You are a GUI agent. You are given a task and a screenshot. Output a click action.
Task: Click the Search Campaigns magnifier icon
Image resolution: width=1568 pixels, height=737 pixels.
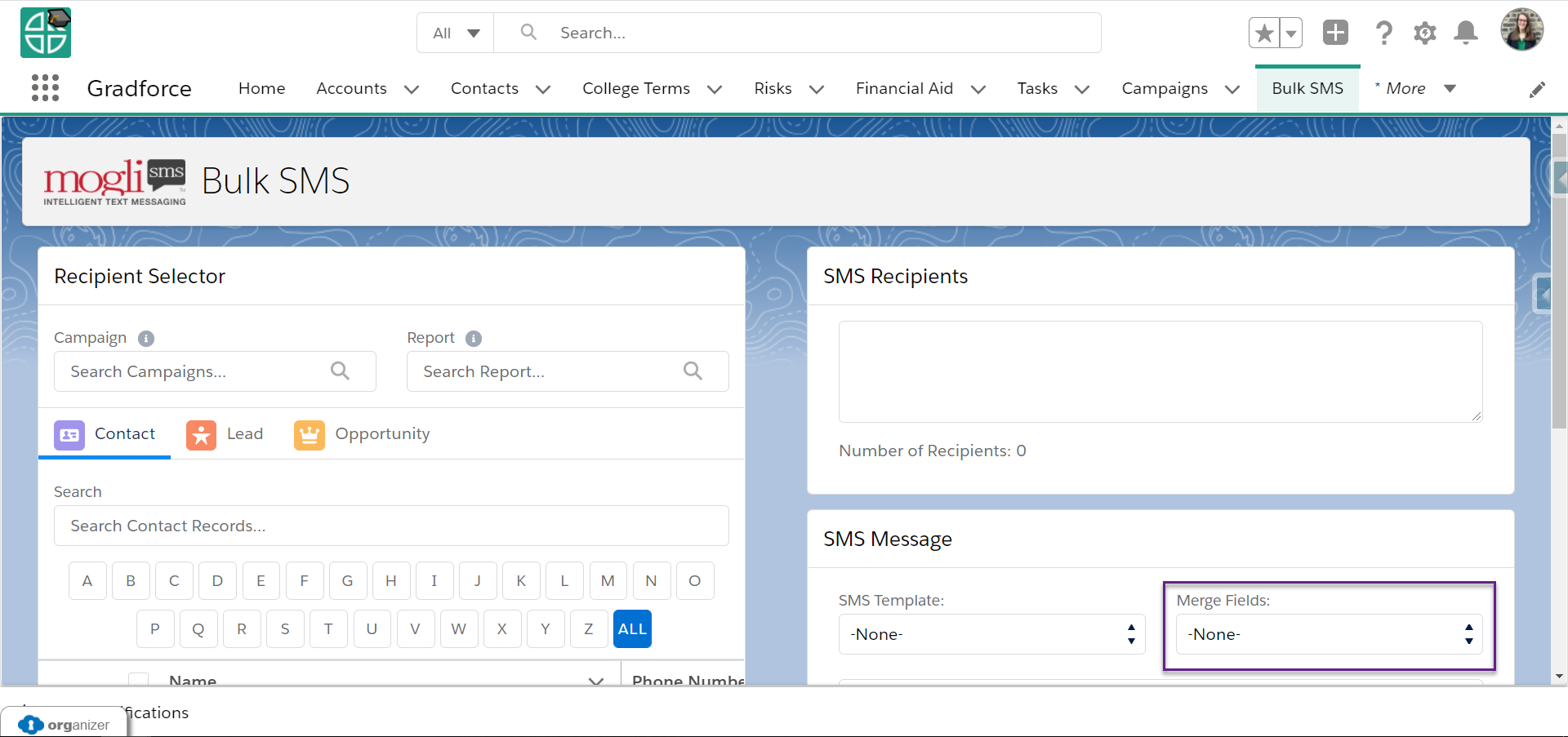coord(340,371)
